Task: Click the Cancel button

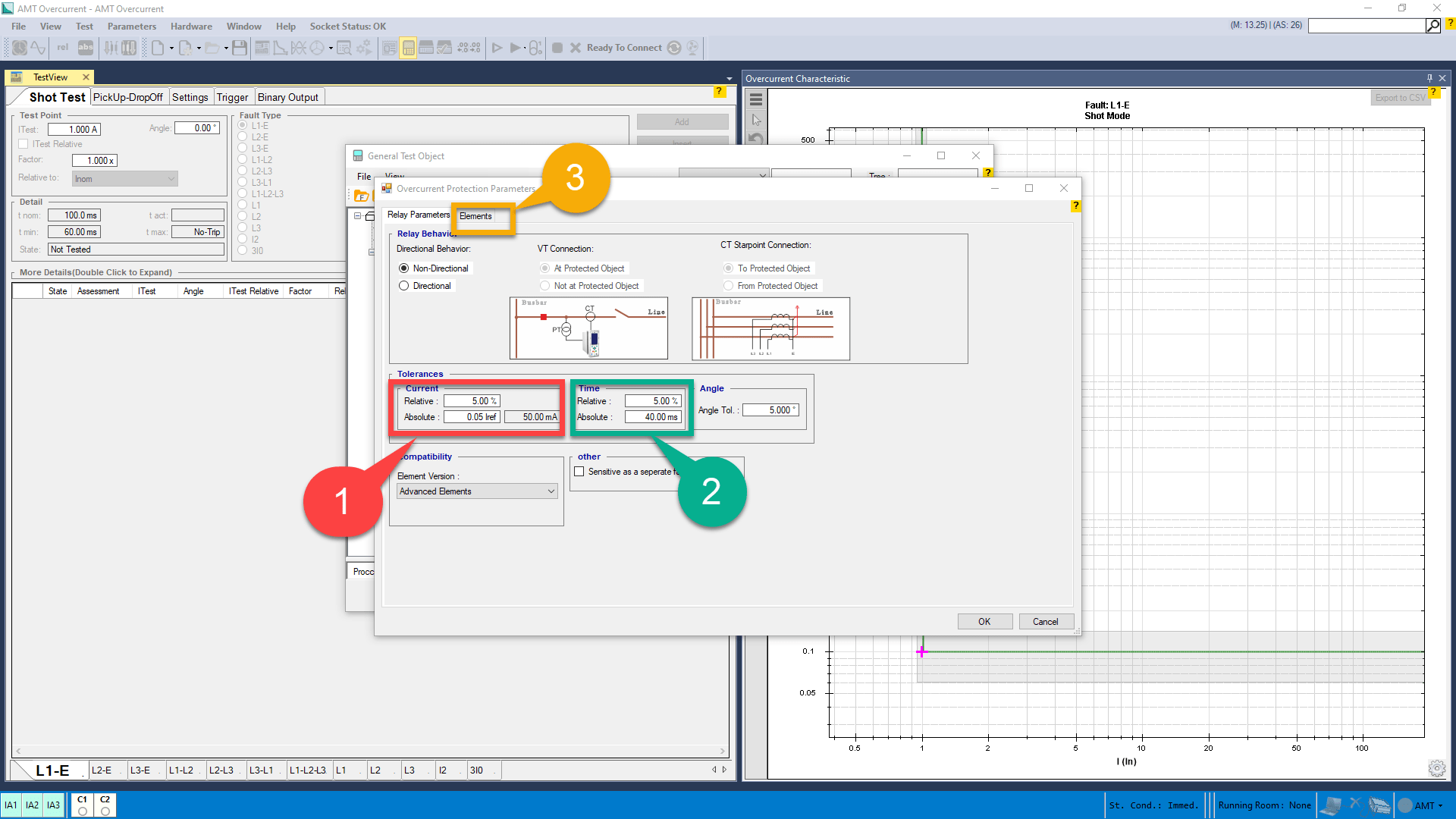Action: 1045,622
